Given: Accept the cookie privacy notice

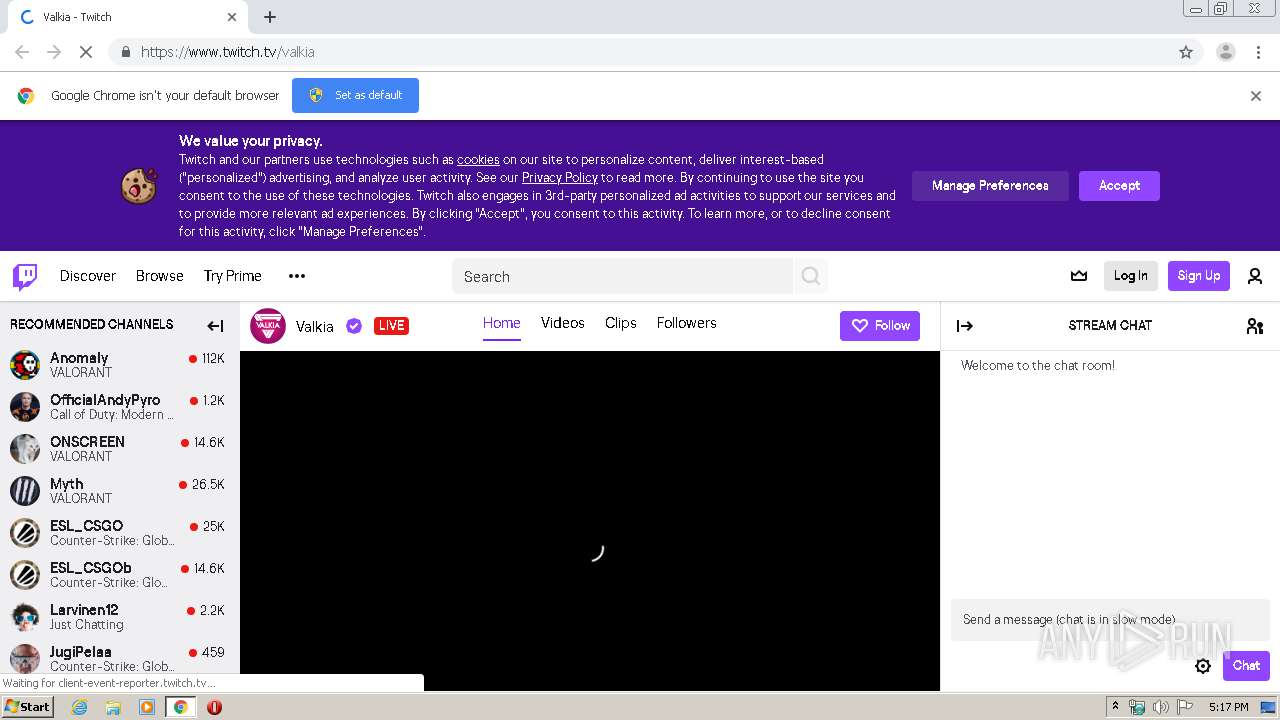Looking at the screenshot, I should 1119,186.
